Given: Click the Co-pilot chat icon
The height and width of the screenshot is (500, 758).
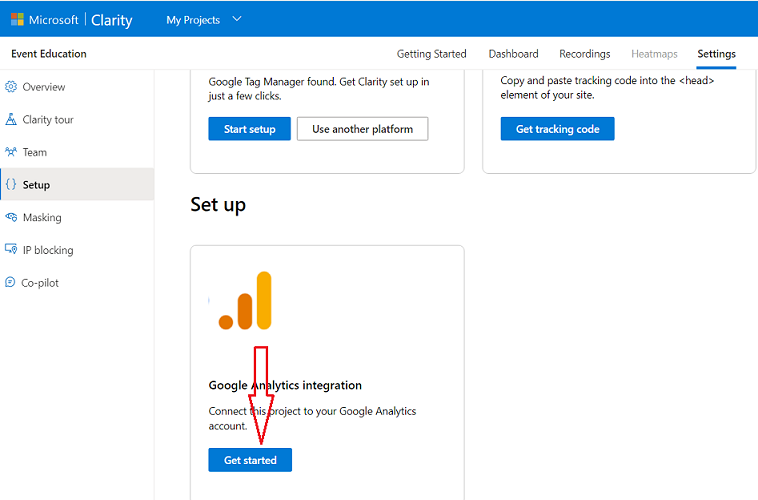Looking at the screenshot, I should click(10, 282).
